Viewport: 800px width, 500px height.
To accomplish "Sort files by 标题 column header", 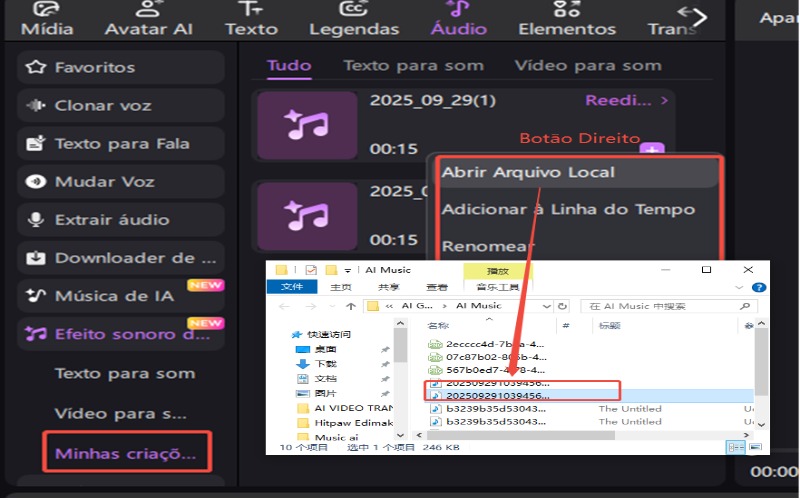I will pyautogui.click(x=610, y=326).
